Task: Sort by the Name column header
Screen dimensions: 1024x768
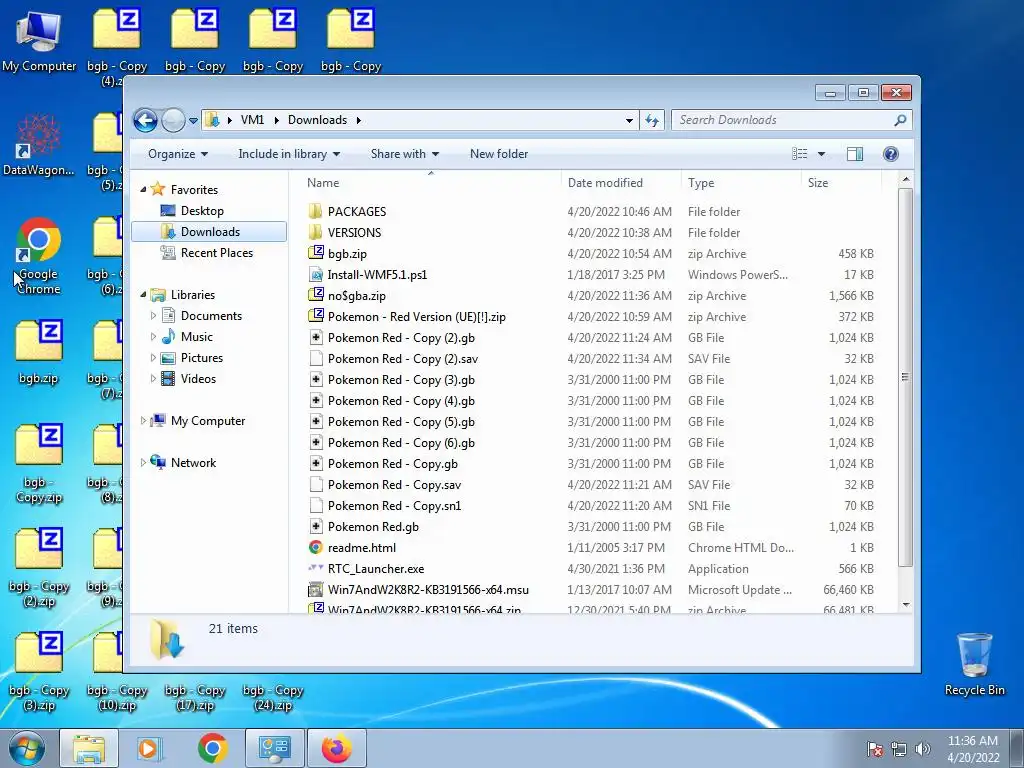Action: (430, 183)
